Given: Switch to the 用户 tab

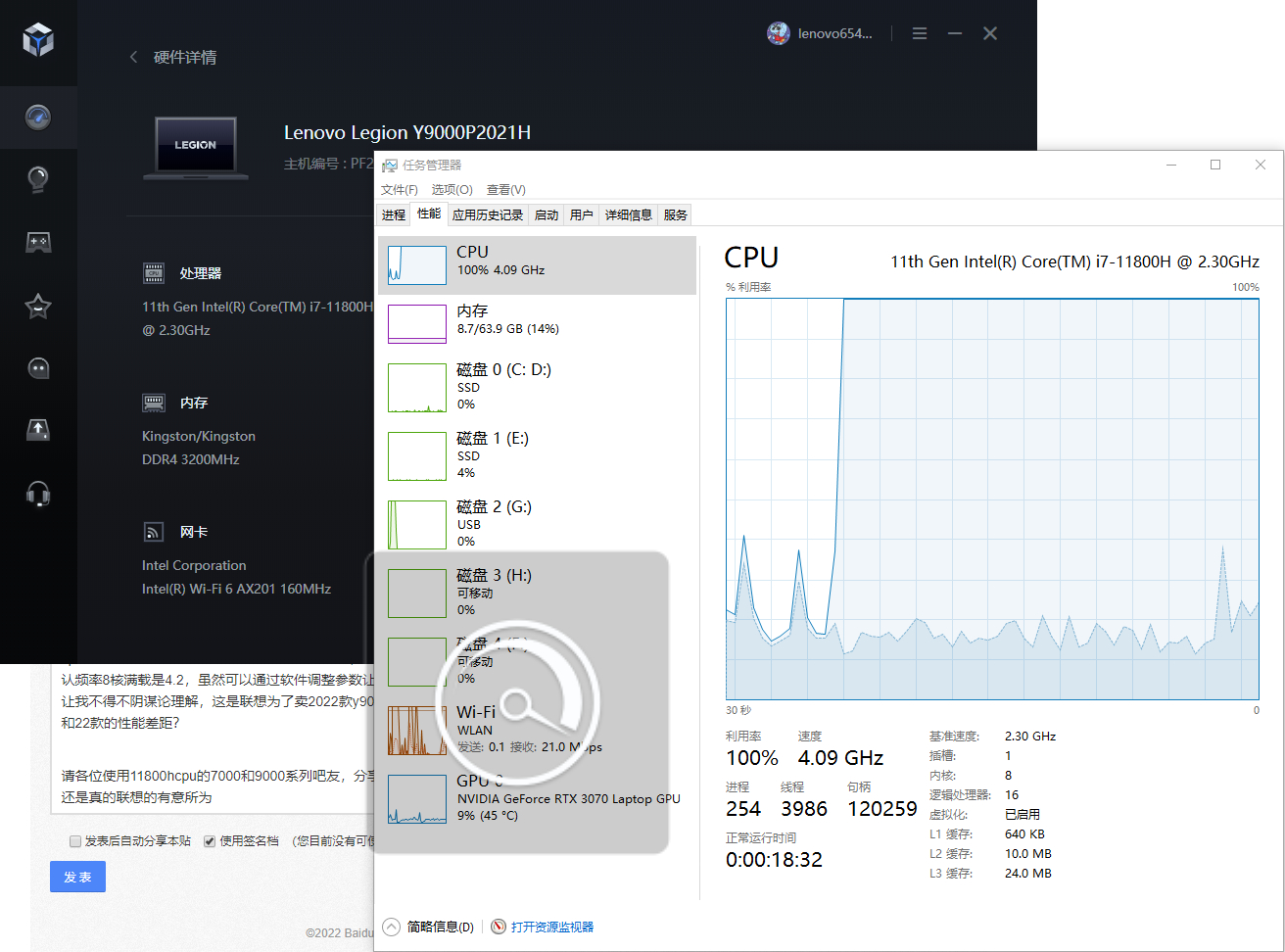Looking at the screenshot, I should 582,215.
